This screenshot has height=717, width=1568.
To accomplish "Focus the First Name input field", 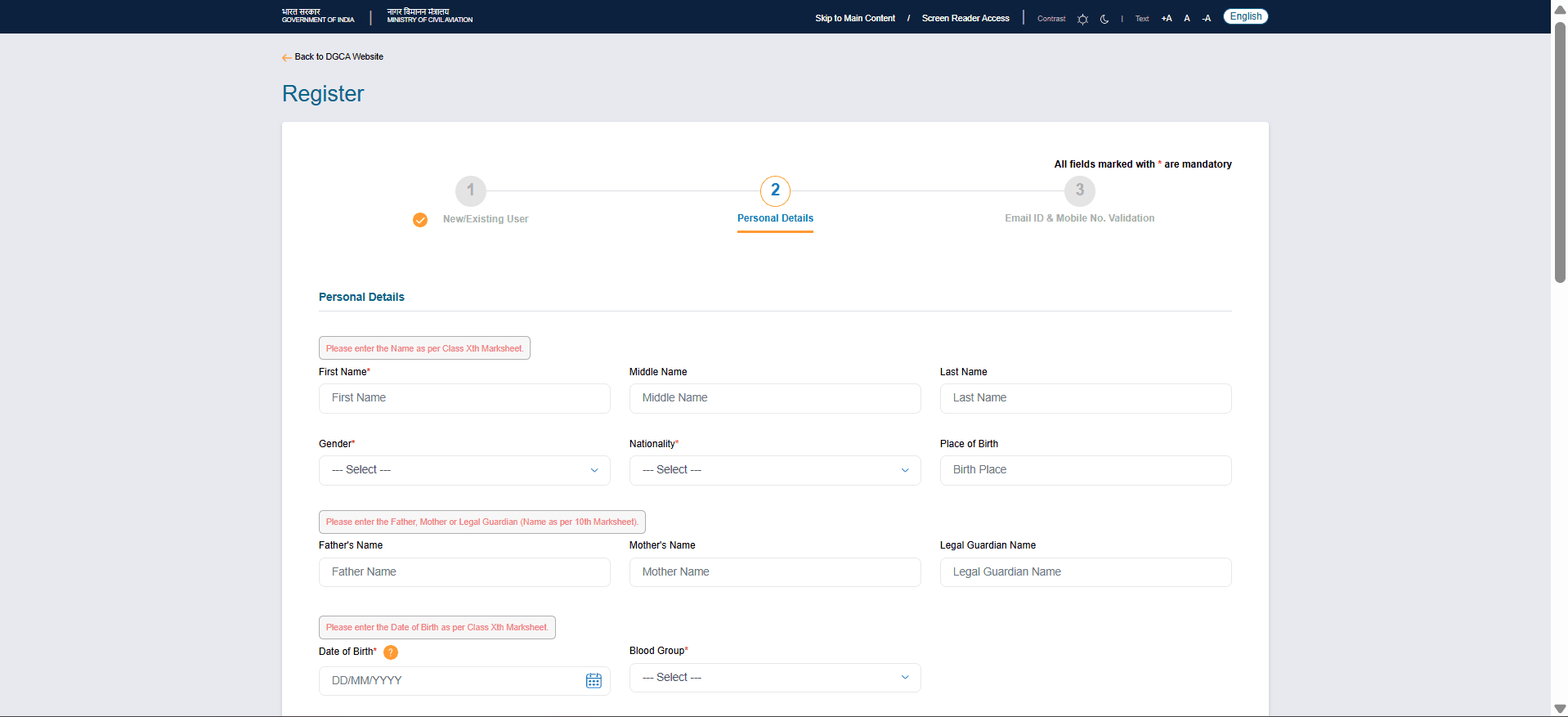I will coord(464,398).
